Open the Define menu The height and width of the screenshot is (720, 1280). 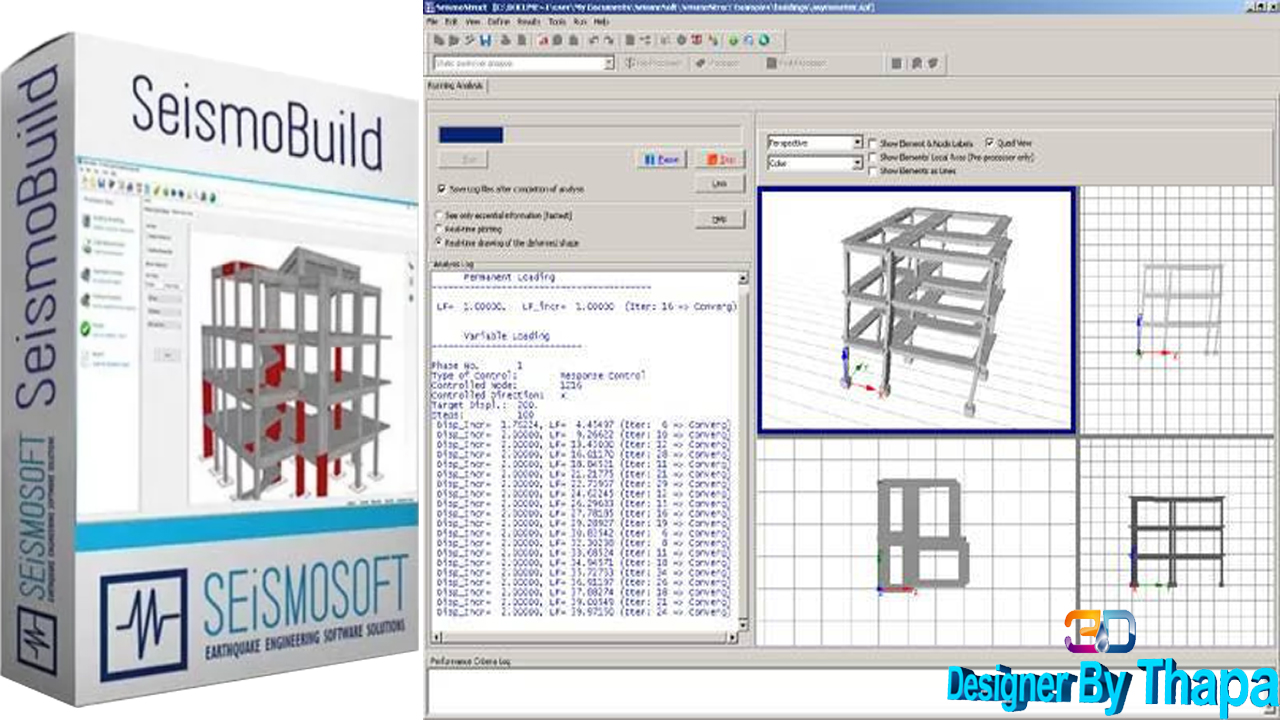(x=499, y=21)
